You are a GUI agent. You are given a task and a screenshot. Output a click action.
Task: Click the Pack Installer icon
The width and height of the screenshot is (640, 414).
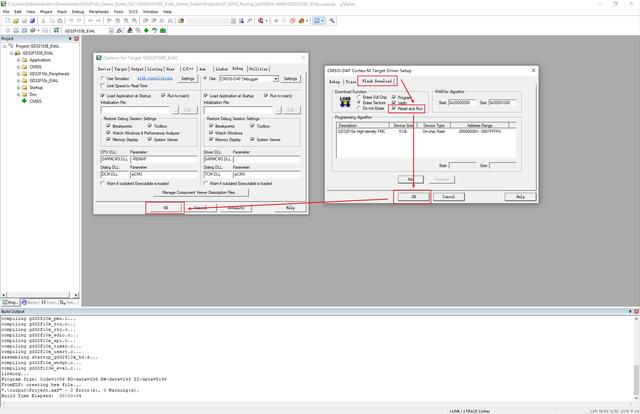pyautogui.click(x=163, y=30)
